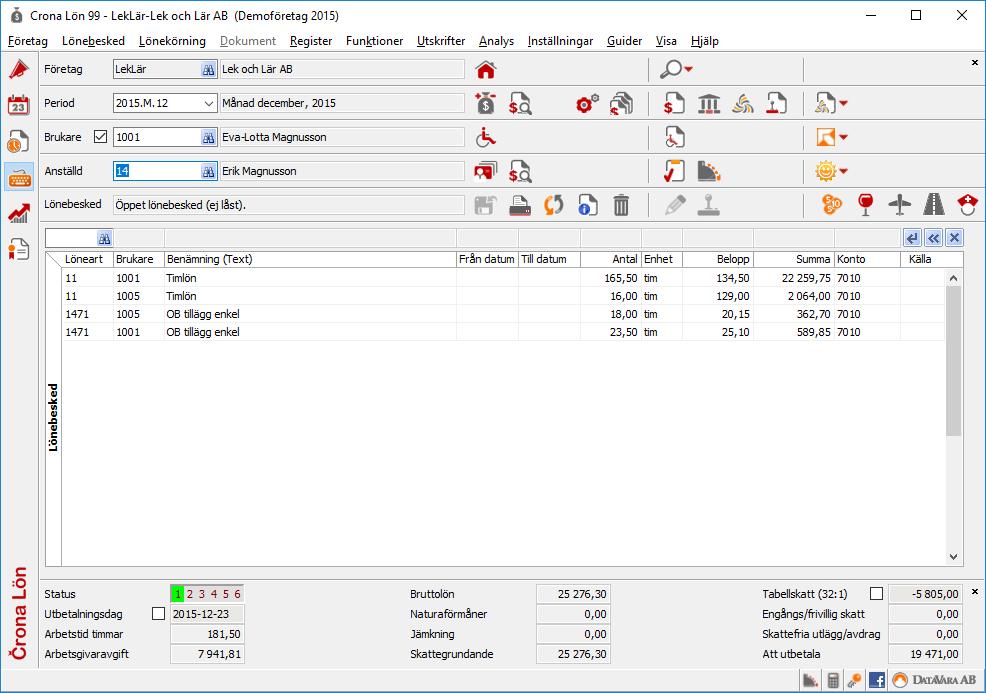Click the road icon

pos(934,205)
